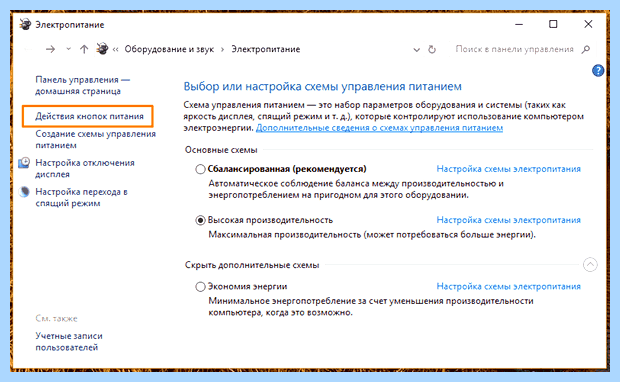Open Создание схемы управления питанием

[x=95, y=140]
